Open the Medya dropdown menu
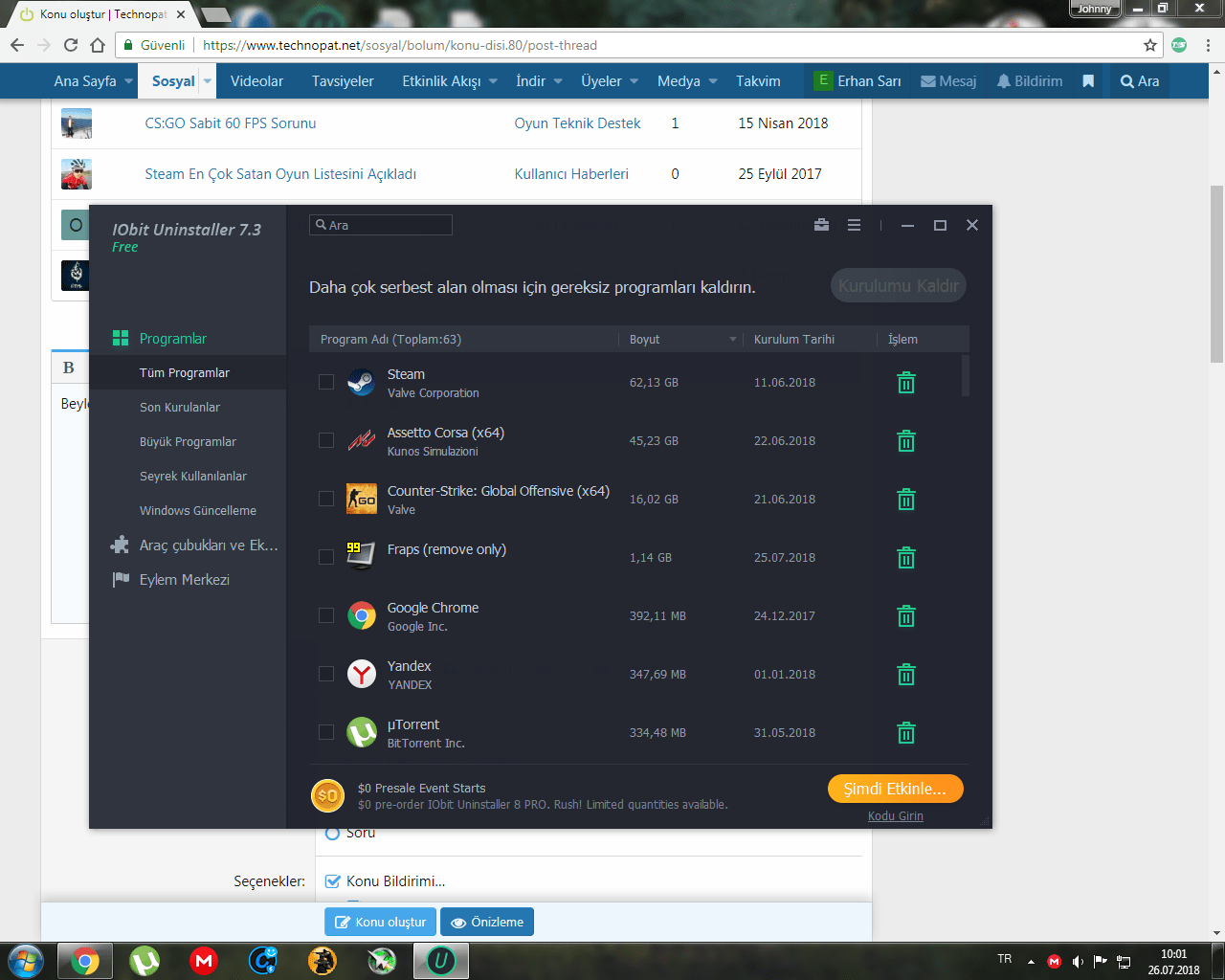1225x980 pixels. [x=713, y=81]
